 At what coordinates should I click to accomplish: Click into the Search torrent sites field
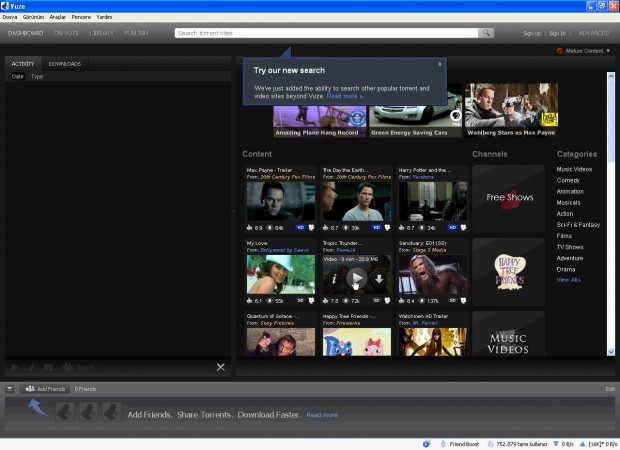[325, 33]
